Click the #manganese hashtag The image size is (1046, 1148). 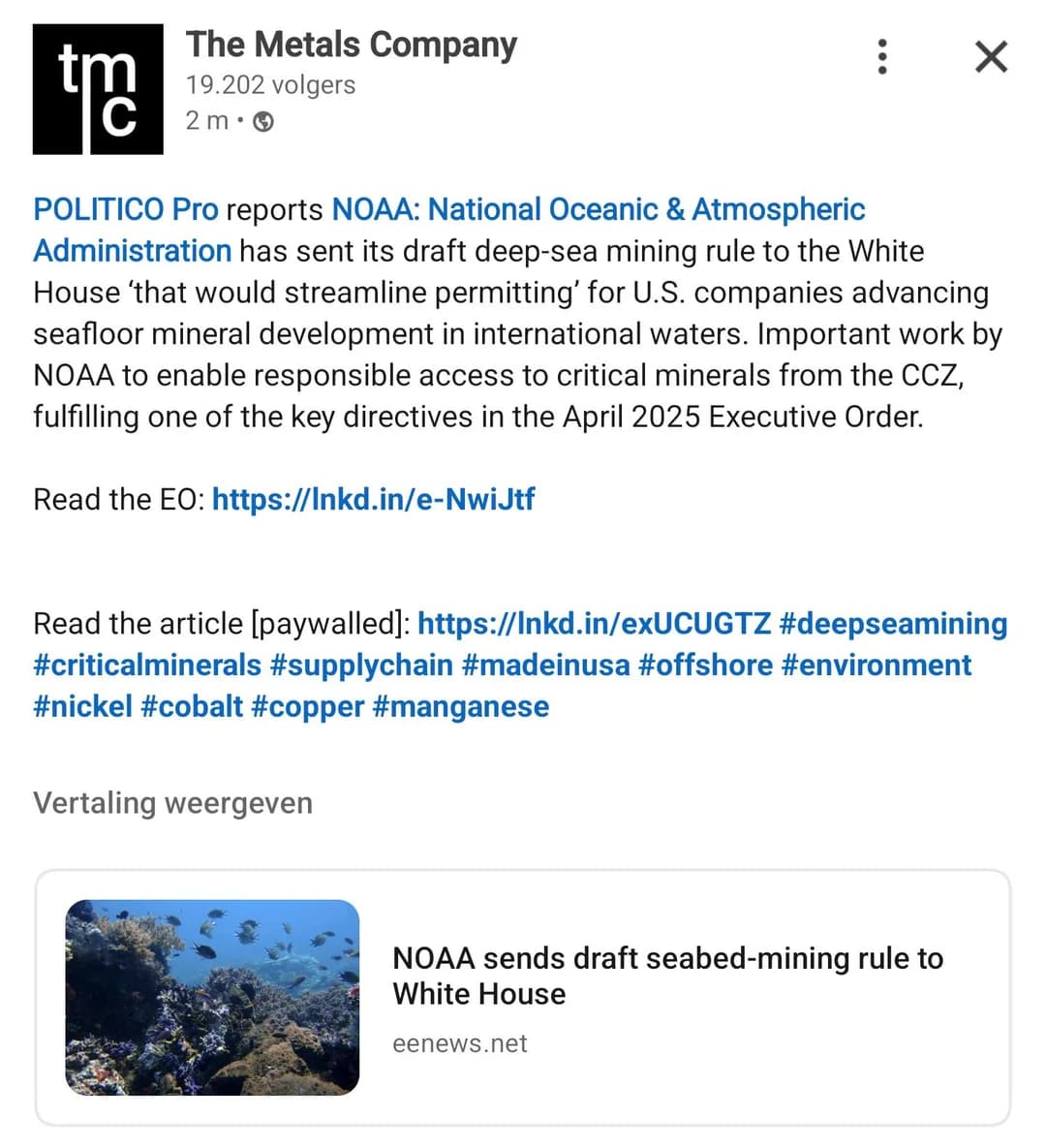click(x=460, y=706)
